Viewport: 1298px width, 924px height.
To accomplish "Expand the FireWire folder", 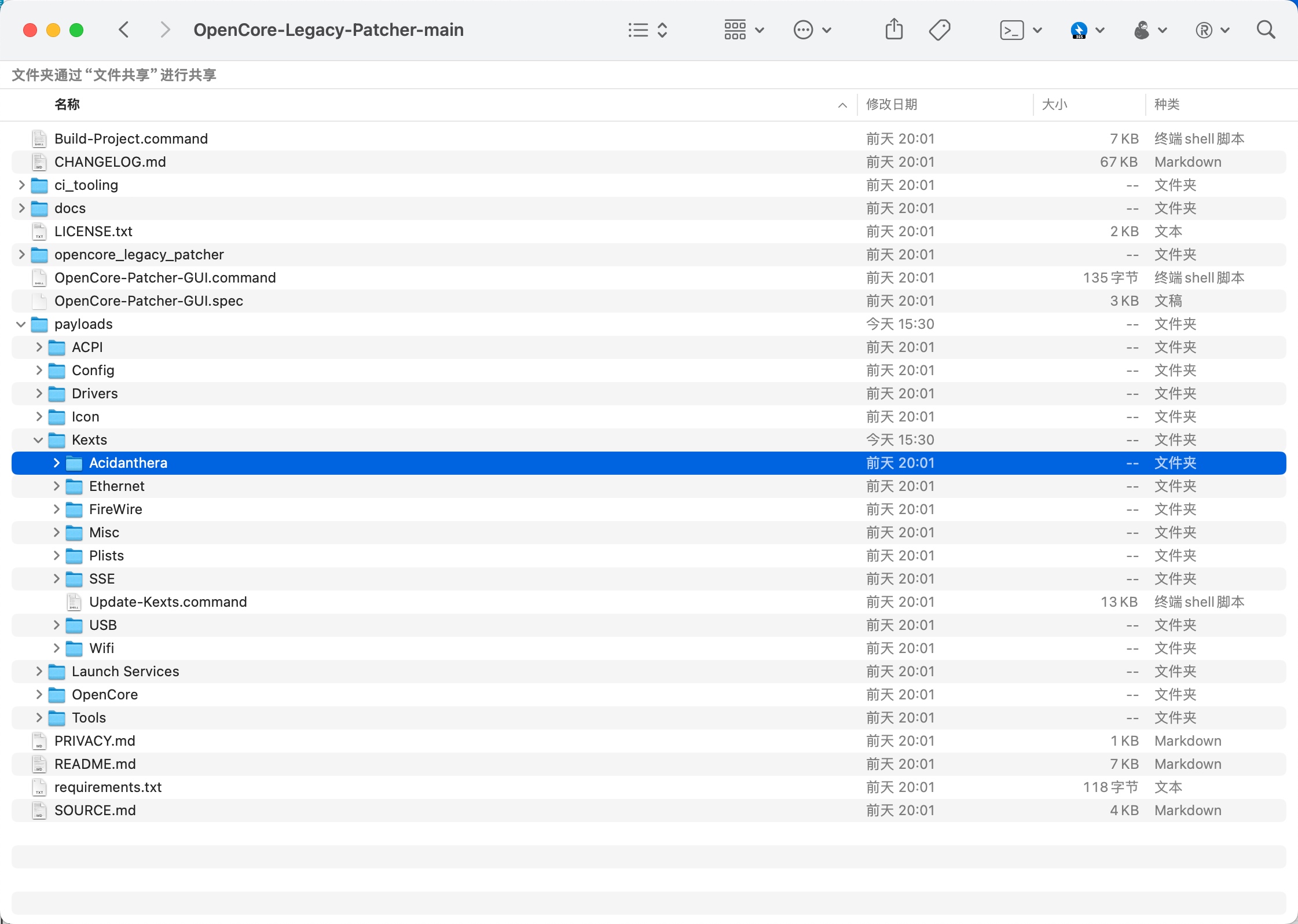I will pyautogui.click(x=56, y=509).
